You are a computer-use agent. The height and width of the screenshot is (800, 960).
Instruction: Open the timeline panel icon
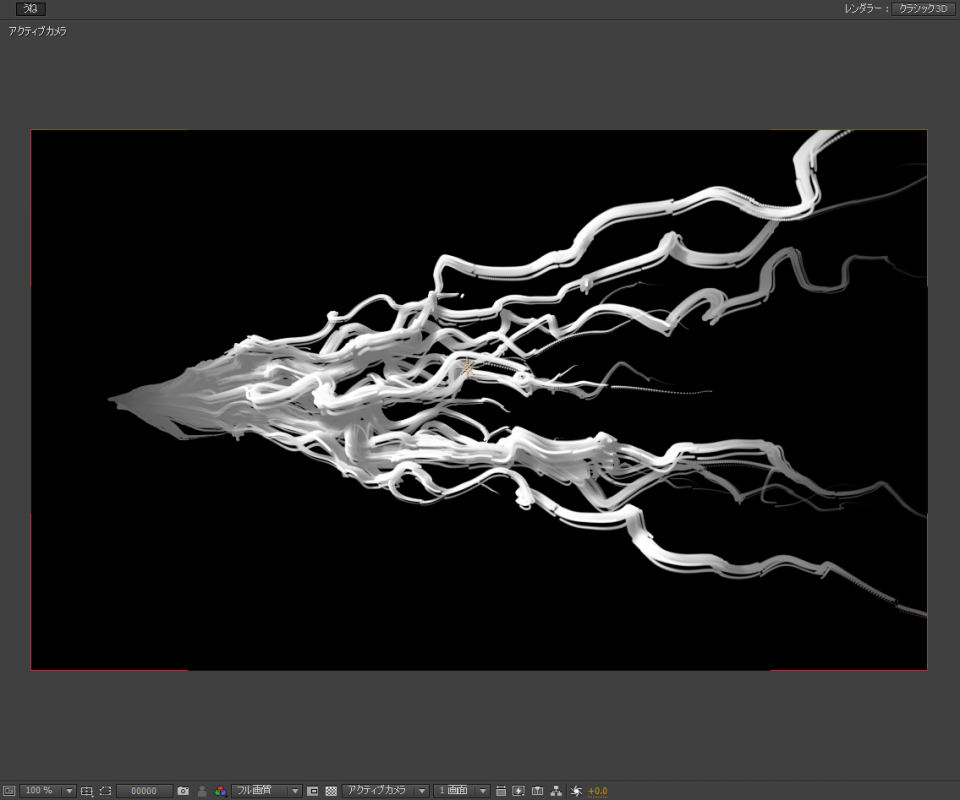point(537,791)
